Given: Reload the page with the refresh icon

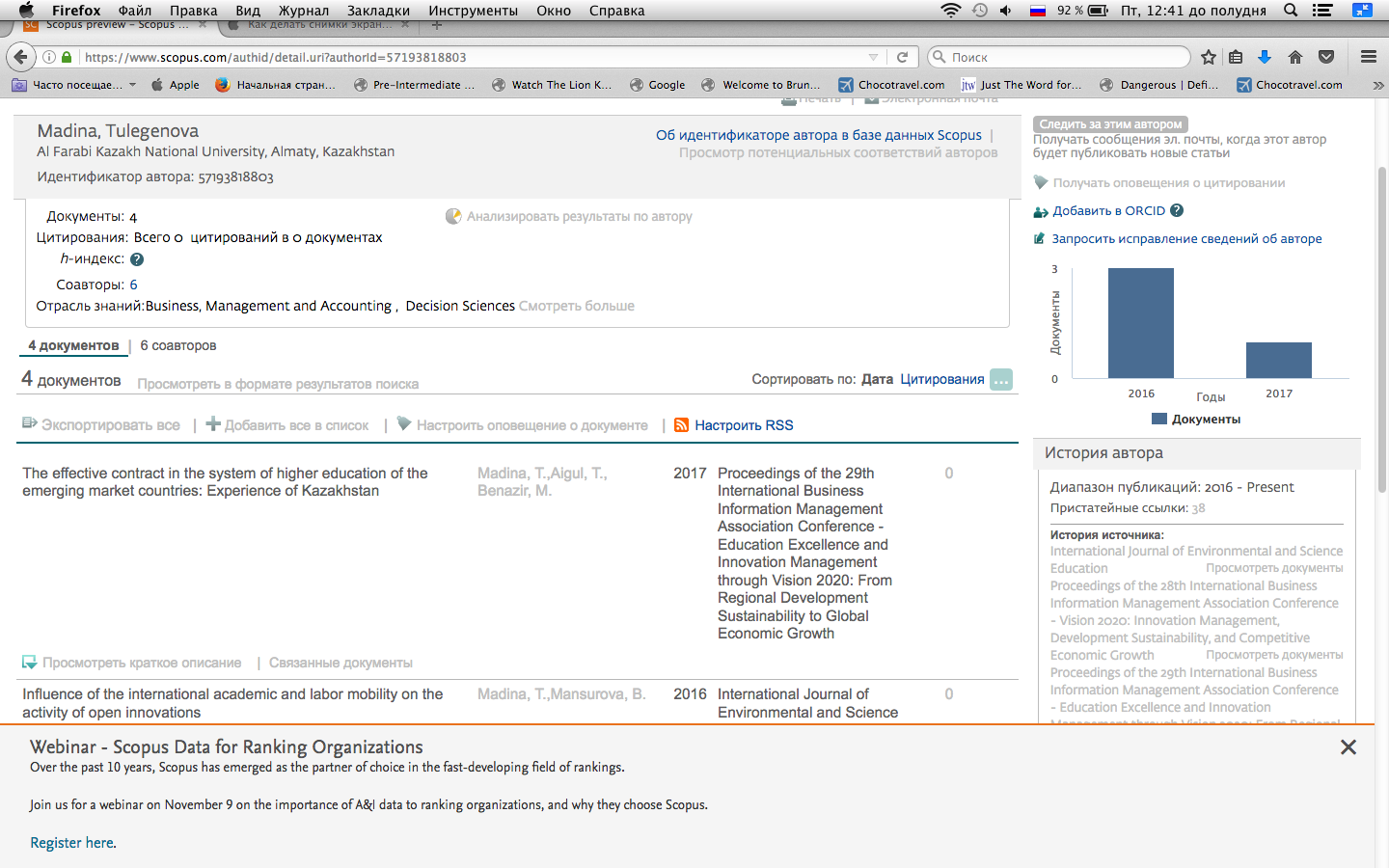Looking at the screenshot, I should pyautogui.click(x=902, y=57).
